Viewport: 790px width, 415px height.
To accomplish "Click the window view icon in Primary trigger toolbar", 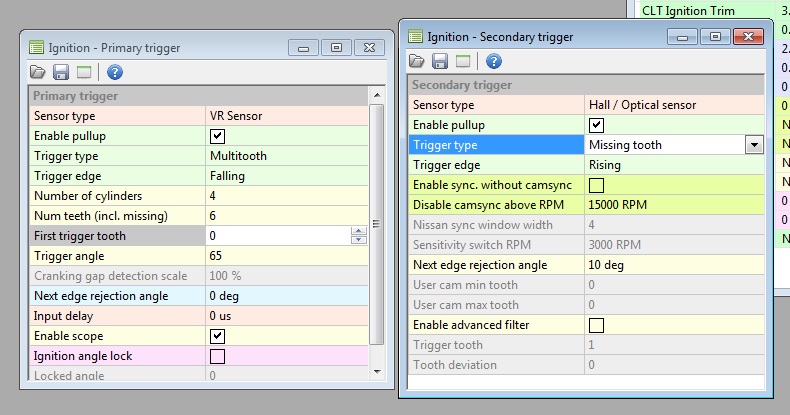I will click(x=84, y=72).
